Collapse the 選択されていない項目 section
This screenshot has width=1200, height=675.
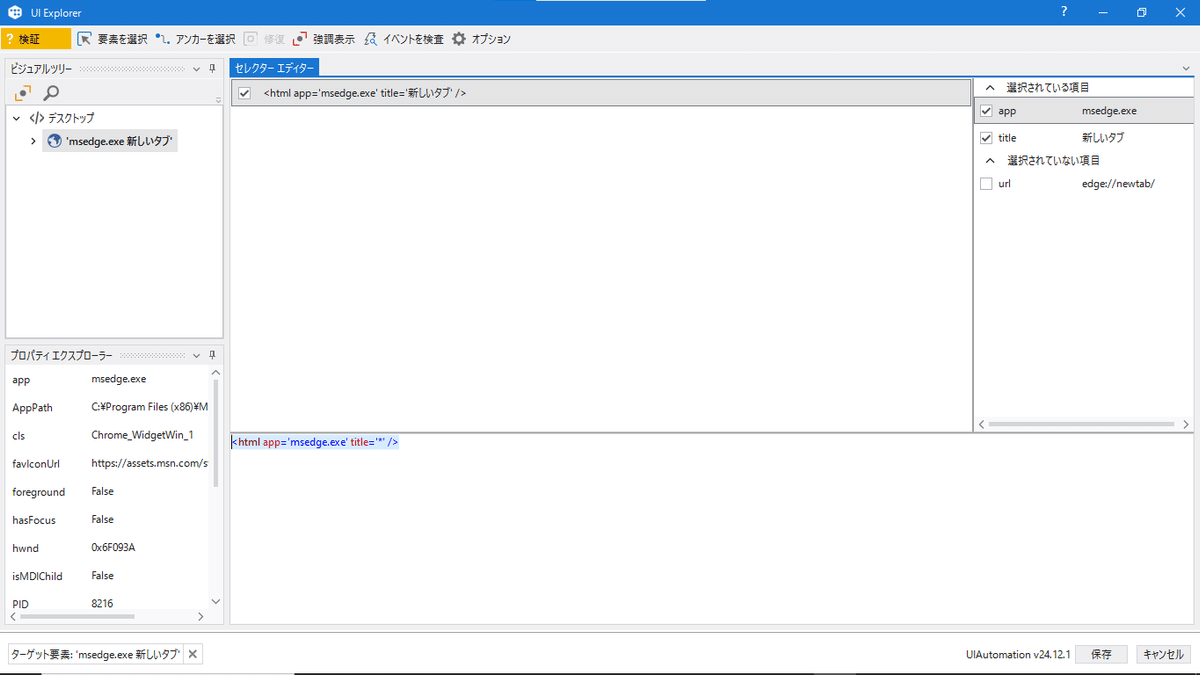point(990,161)
